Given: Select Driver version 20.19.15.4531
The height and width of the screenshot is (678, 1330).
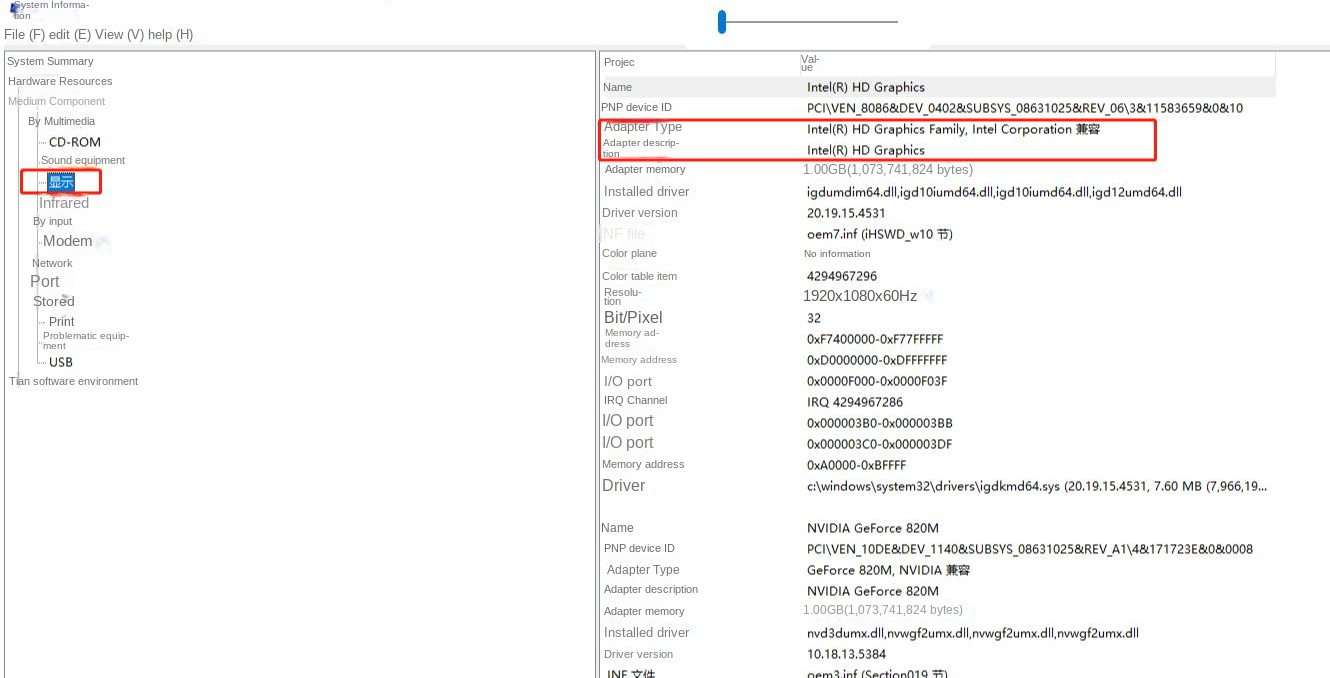Looking at the screenshot, I should coord(846,213).
